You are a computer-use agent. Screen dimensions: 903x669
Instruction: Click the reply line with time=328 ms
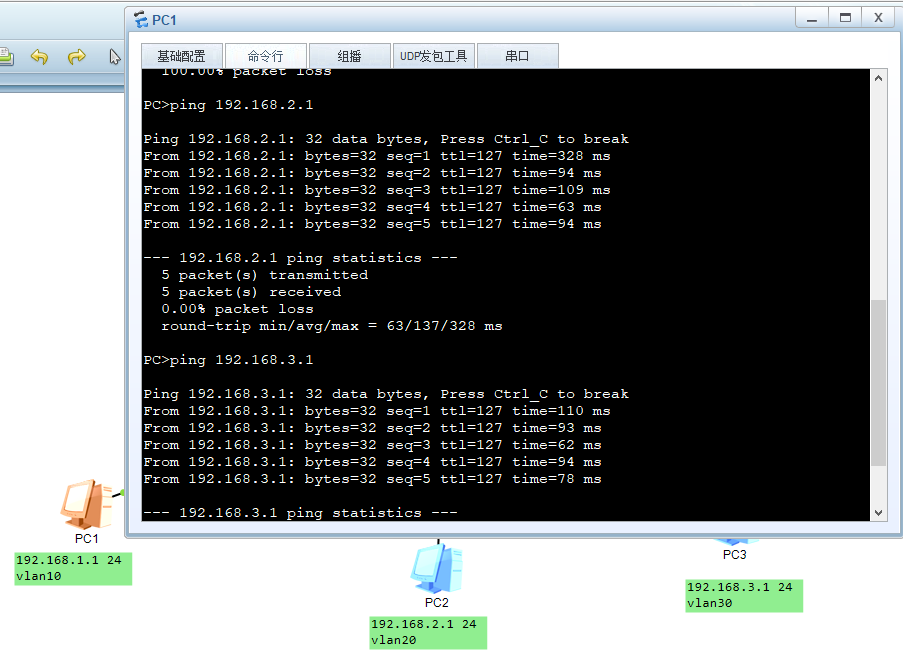pos(377,156)
